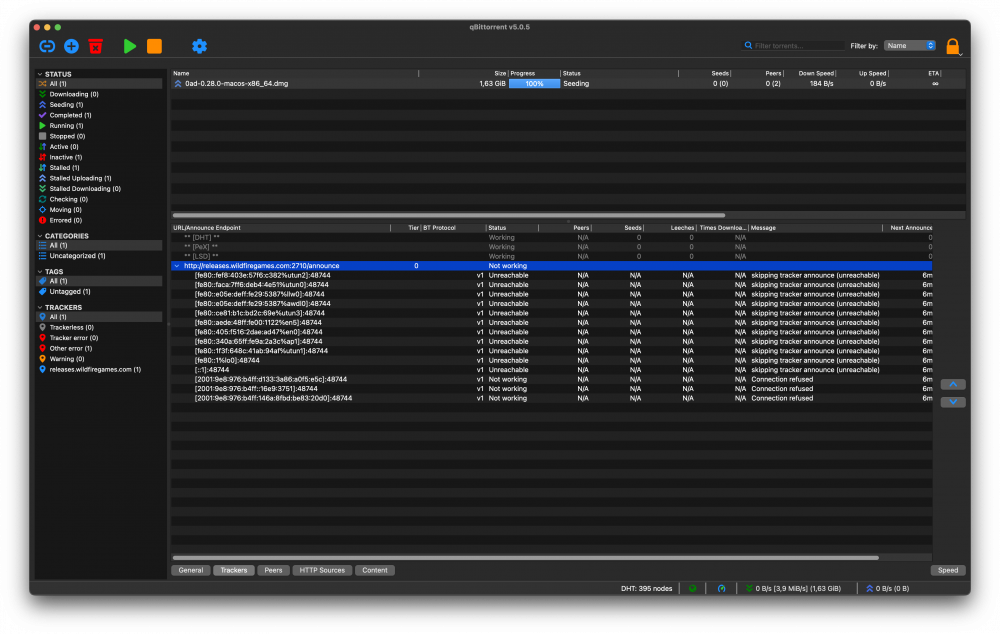This screenshot has width=1000, height=634.
Task: Click the red Remove torrent icon
Action: click(95, 46)
